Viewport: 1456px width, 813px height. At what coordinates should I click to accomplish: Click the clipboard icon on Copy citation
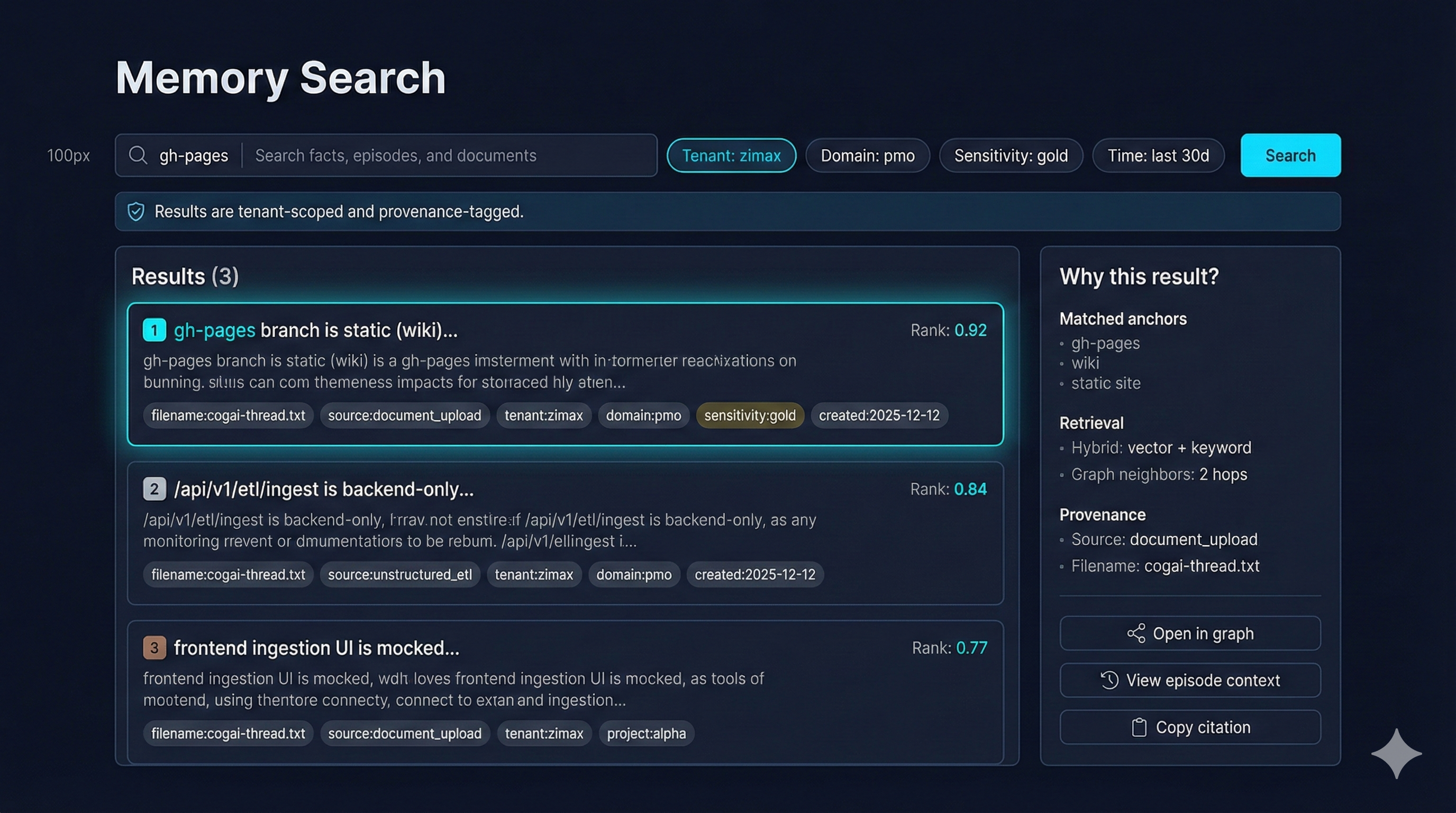(1139, 727)
